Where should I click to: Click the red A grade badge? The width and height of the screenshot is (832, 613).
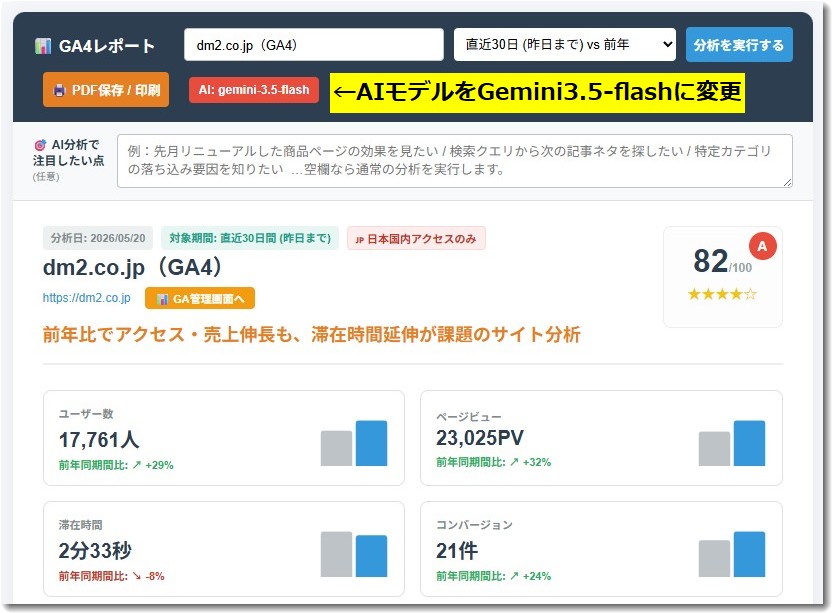click(762, 246)
